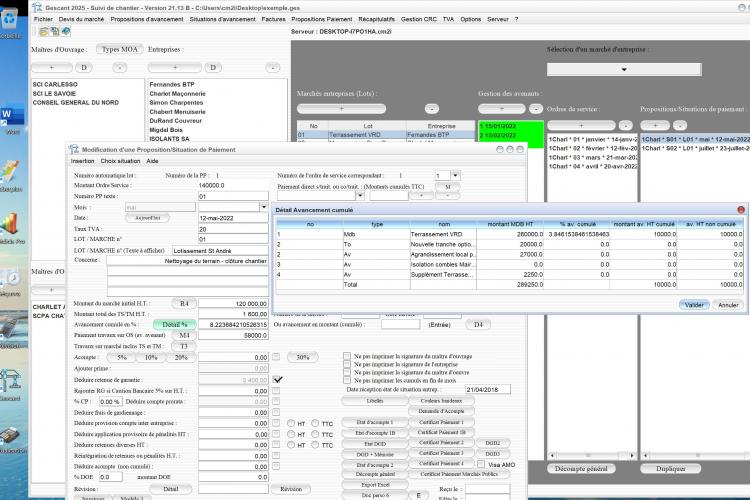Viewport: 750px width, 500px height.
Task: Click the + button under Maîtres d'Ouvrage
Action: [x=52, y=67]
